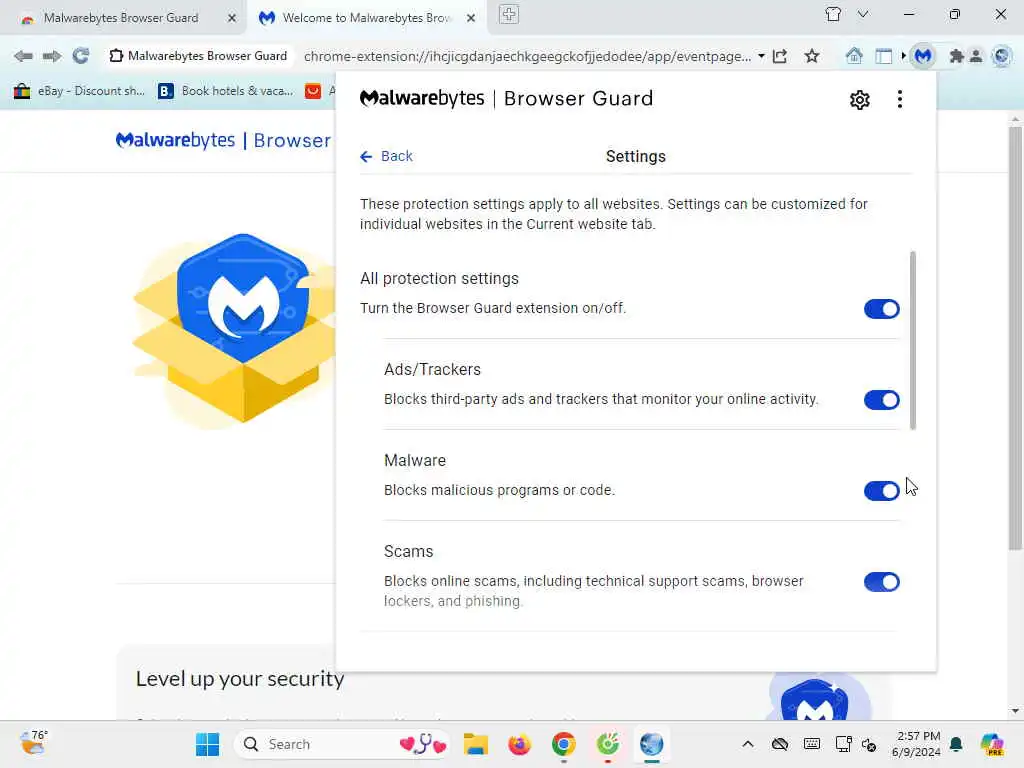
Task: Select the 'Level up your security' heading
Action: click(x=240, y=679)
